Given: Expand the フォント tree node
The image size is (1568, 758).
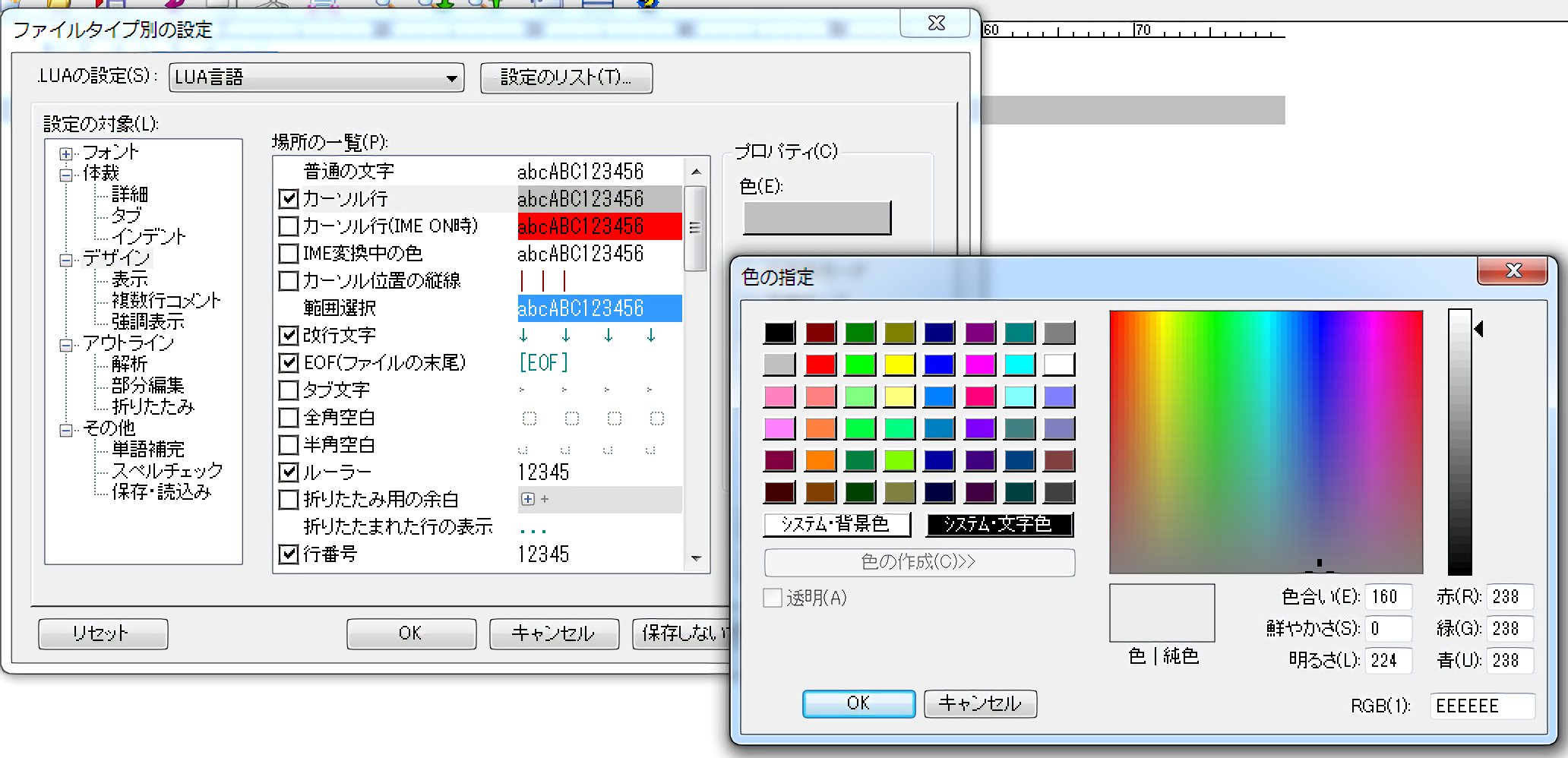Looking at the screenshot, I should [x=65, y=152].
